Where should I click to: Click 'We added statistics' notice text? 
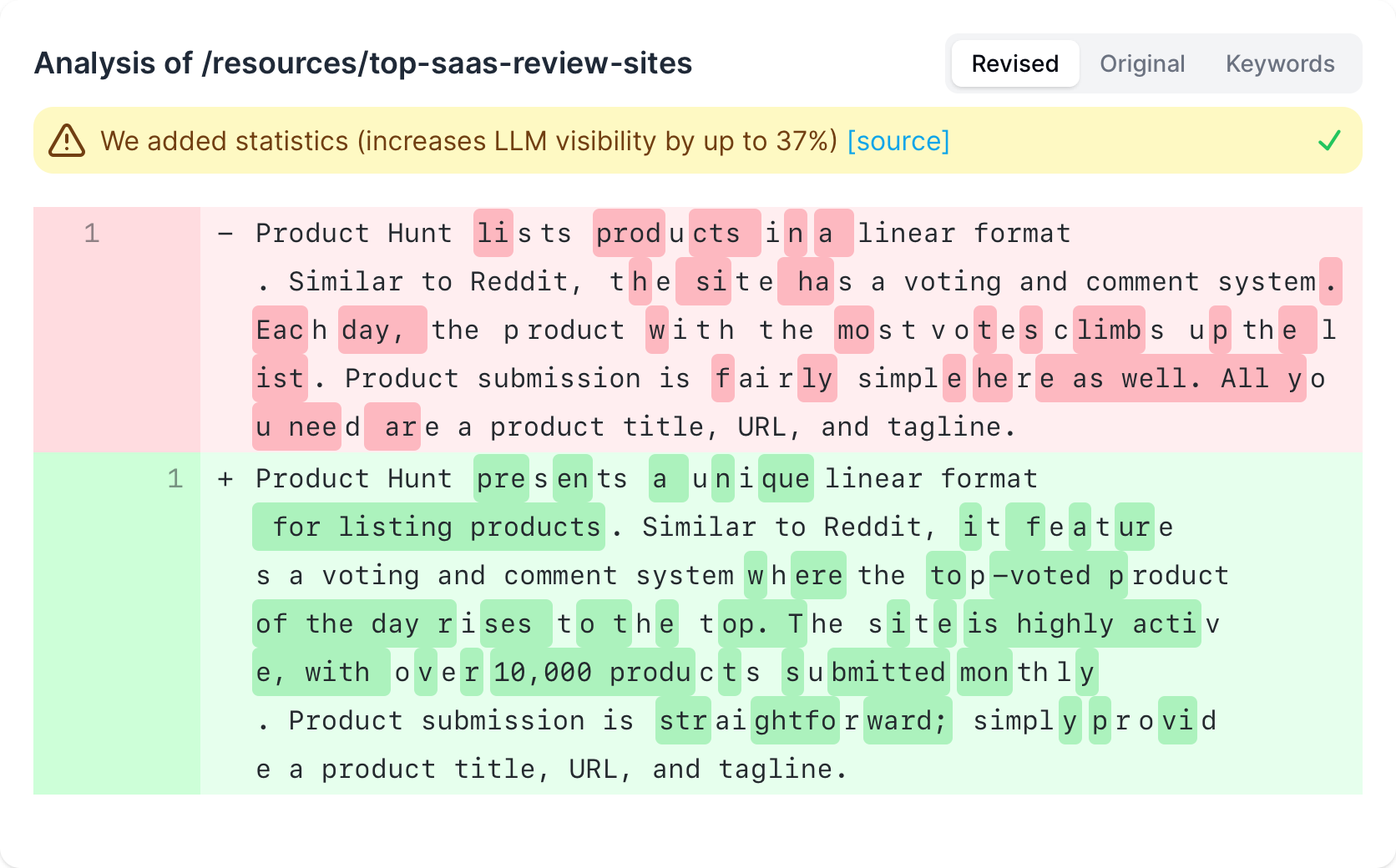click(225, 141)
